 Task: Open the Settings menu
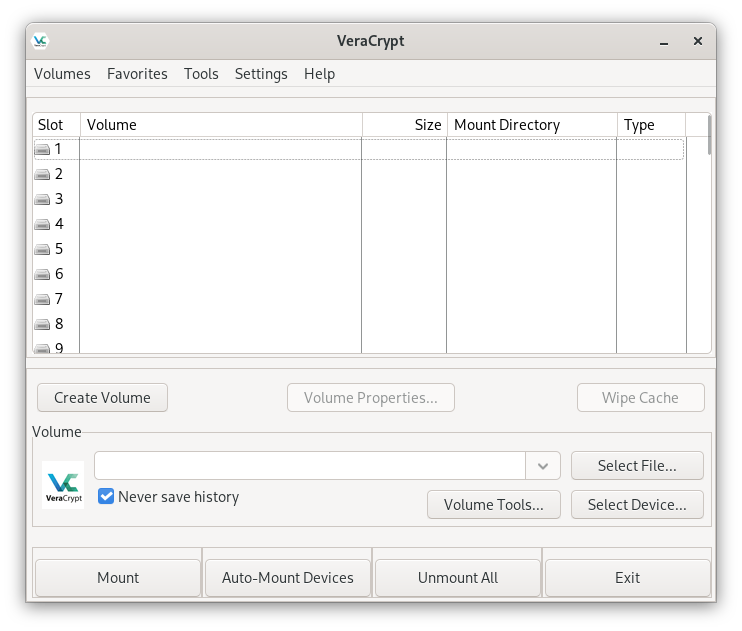click(x=261, y=74)
